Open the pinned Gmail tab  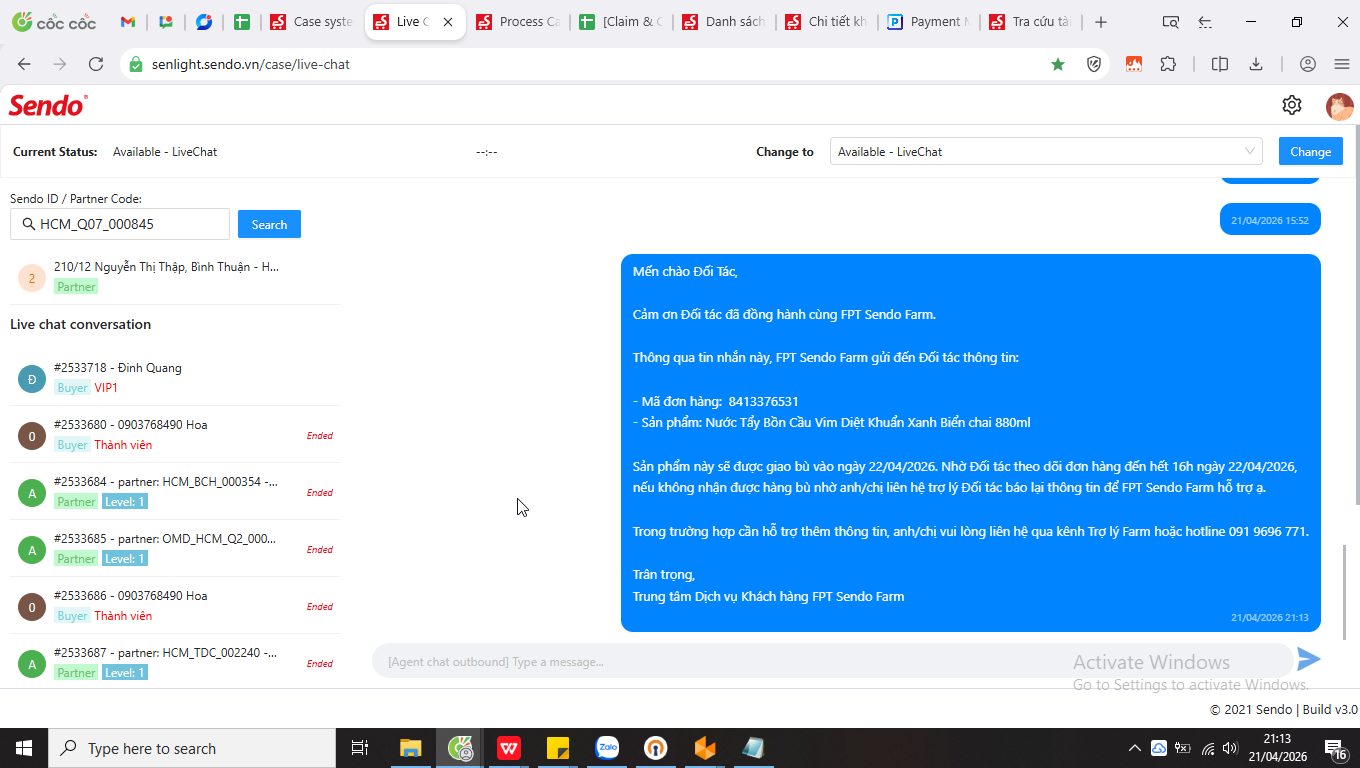point(127,22)
